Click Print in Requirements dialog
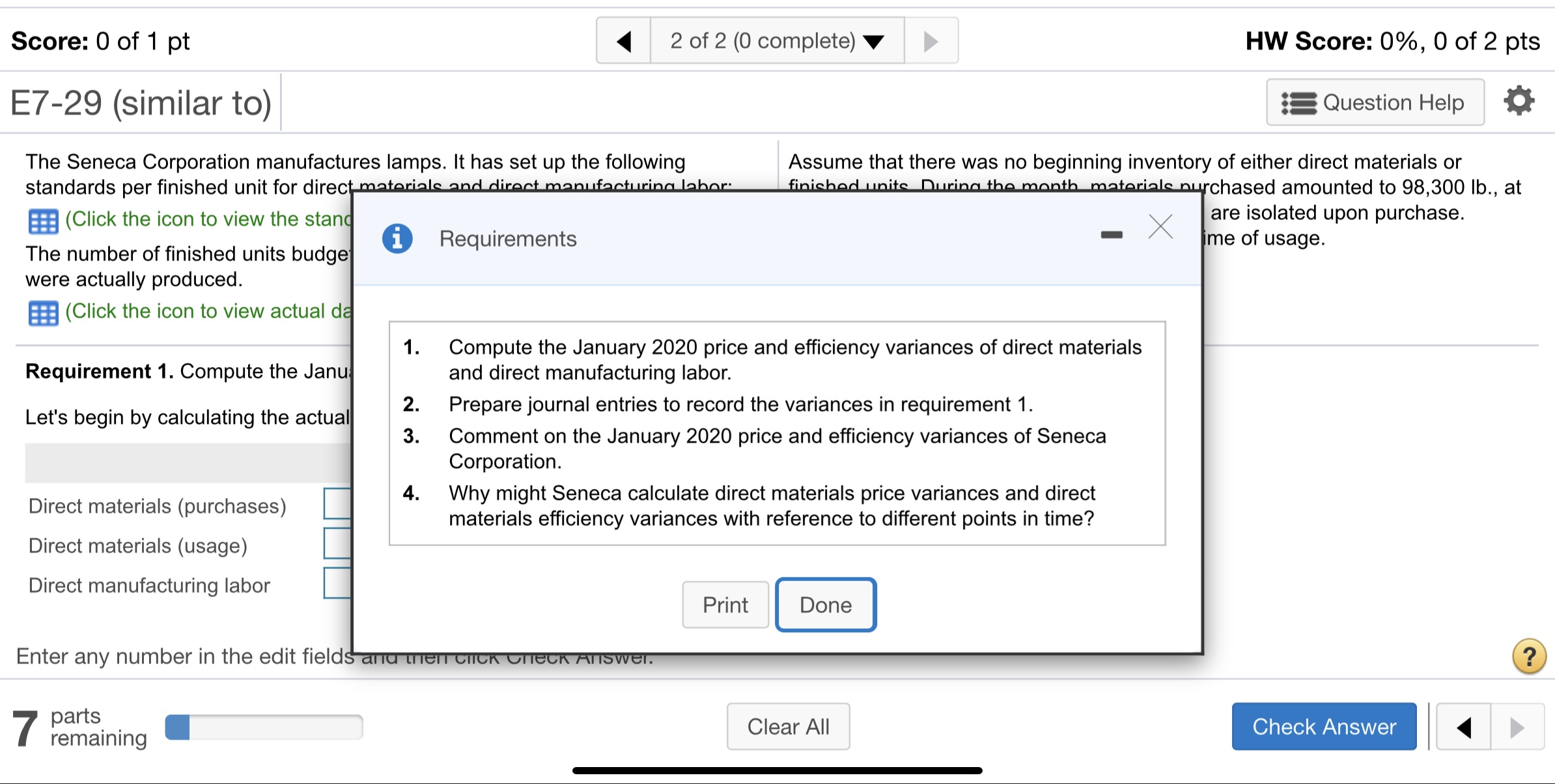Viewport: 1555px width, 784px height. pyautogui.click(x=725, y=605)
